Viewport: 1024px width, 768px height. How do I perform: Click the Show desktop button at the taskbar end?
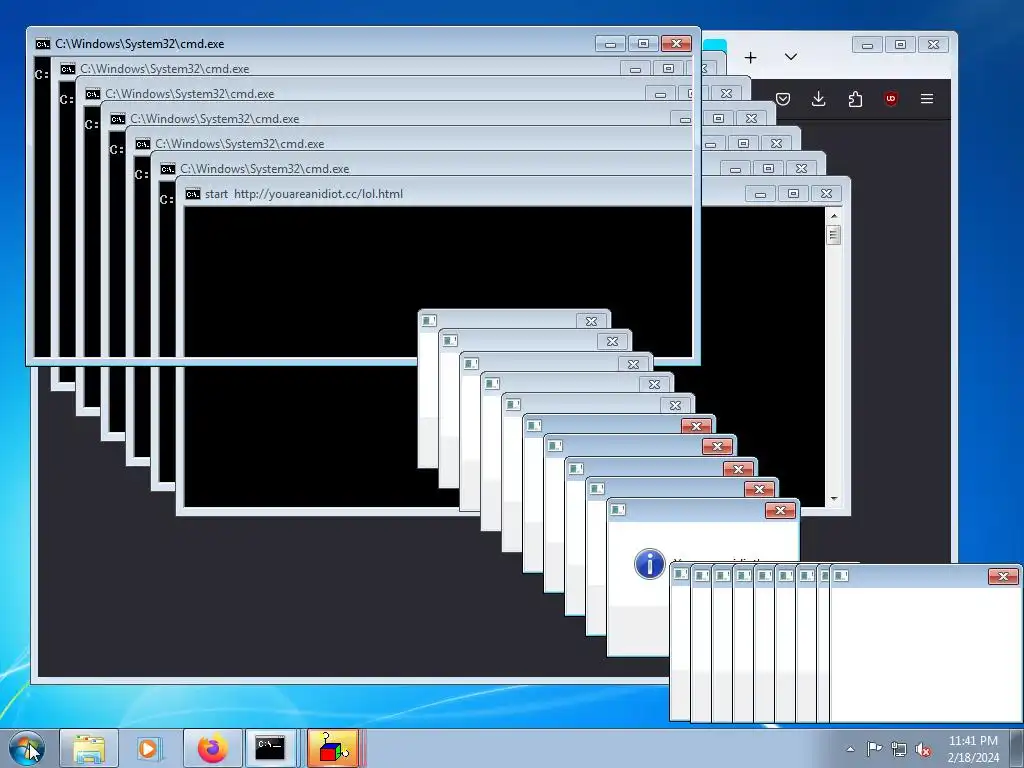(1017, 748)
